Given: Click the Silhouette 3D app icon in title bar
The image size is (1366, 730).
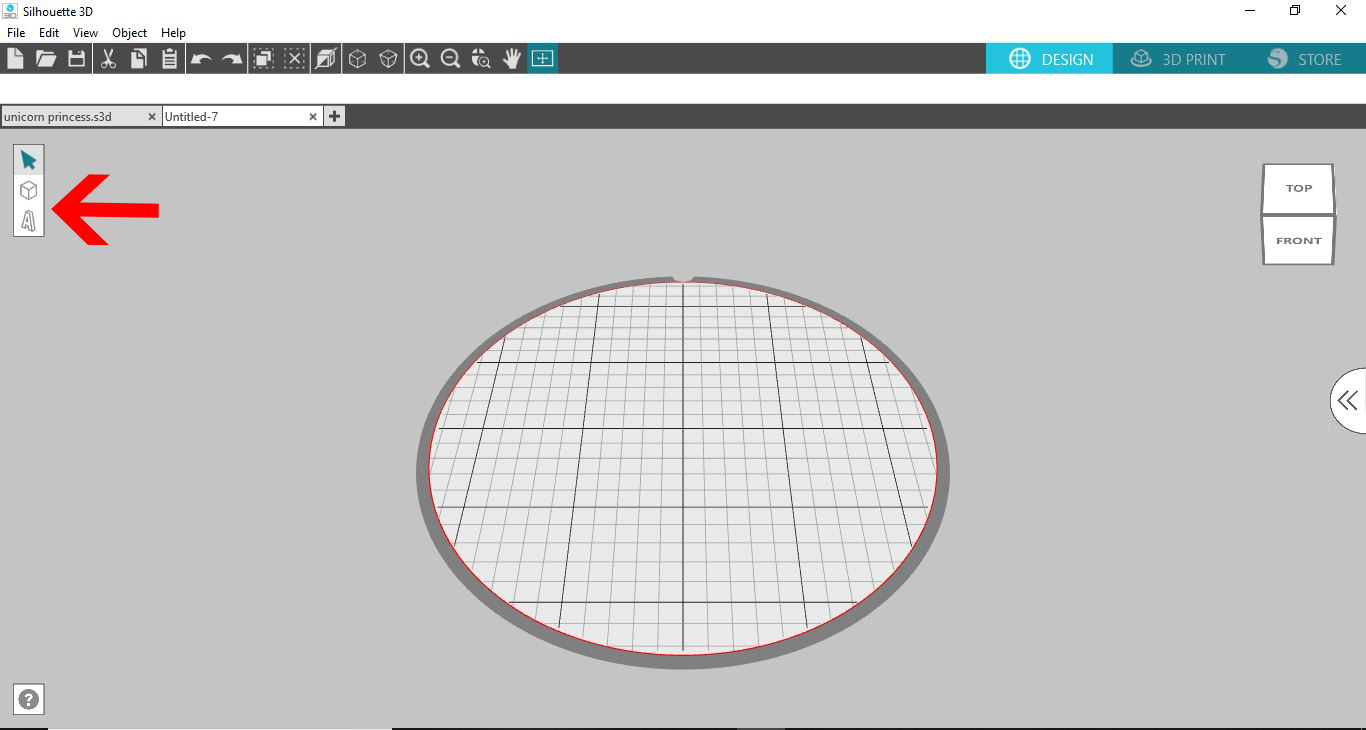Looking at the screenshot, I should tap(10, 11).
